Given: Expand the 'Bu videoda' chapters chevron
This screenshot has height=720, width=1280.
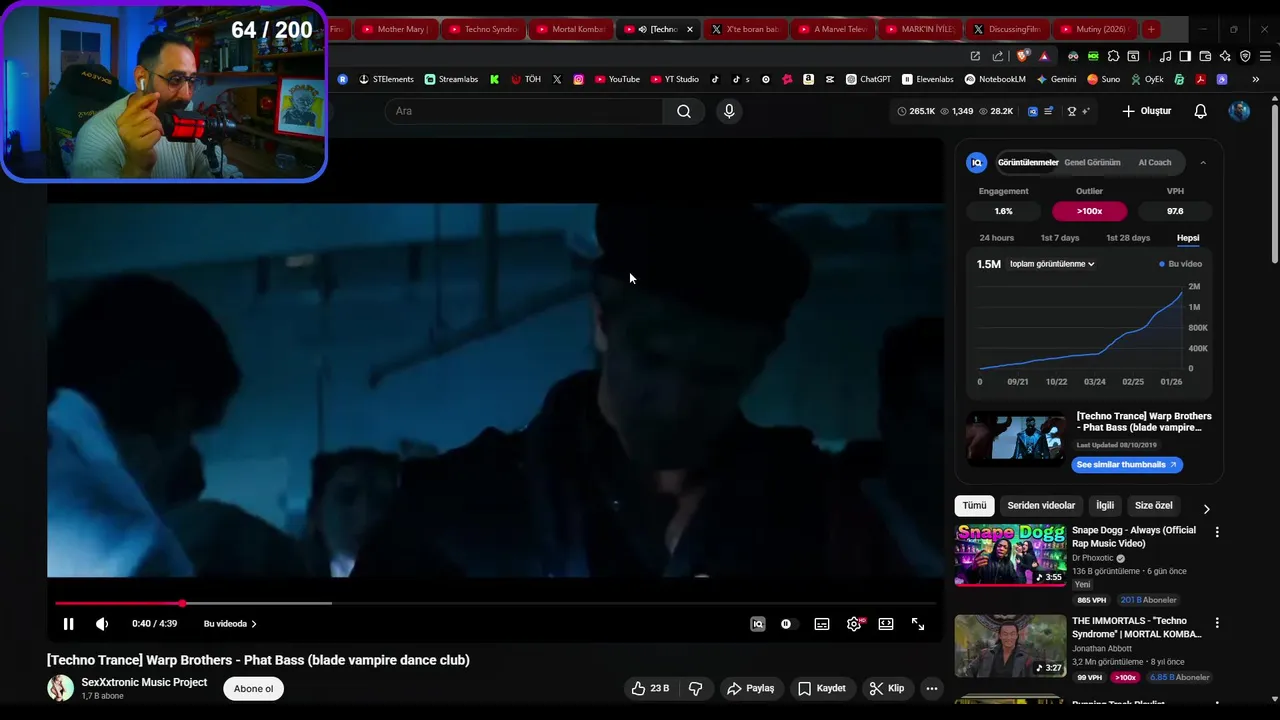Looking at the screenshot, I should point(254,624).
